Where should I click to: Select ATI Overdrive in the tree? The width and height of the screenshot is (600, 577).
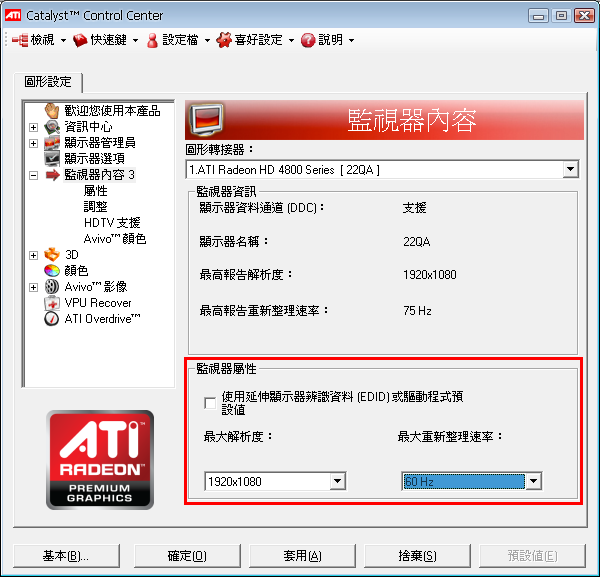[x=102, y=318]
